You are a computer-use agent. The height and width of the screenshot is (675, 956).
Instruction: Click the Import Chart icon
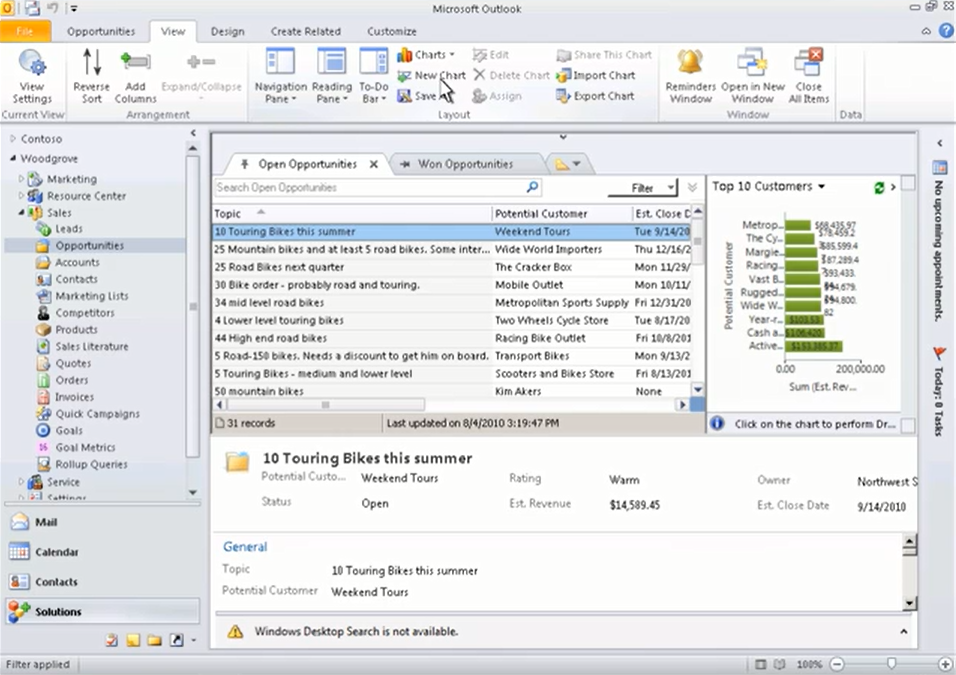point(562,76)
